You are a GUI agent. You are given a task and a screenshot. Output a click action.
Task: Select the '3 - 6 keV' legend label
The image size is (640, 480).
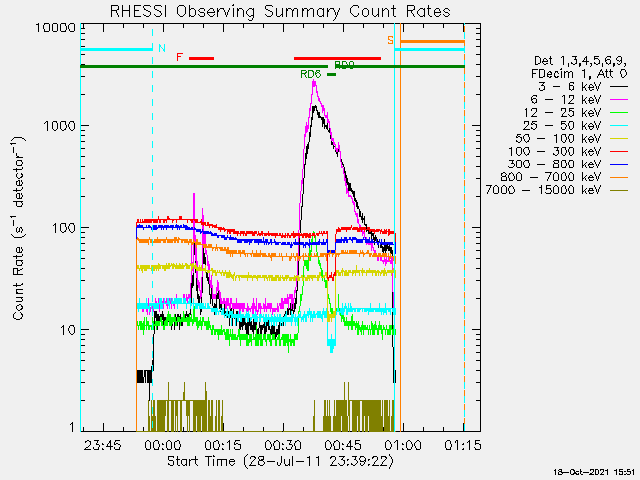[569, 87]
